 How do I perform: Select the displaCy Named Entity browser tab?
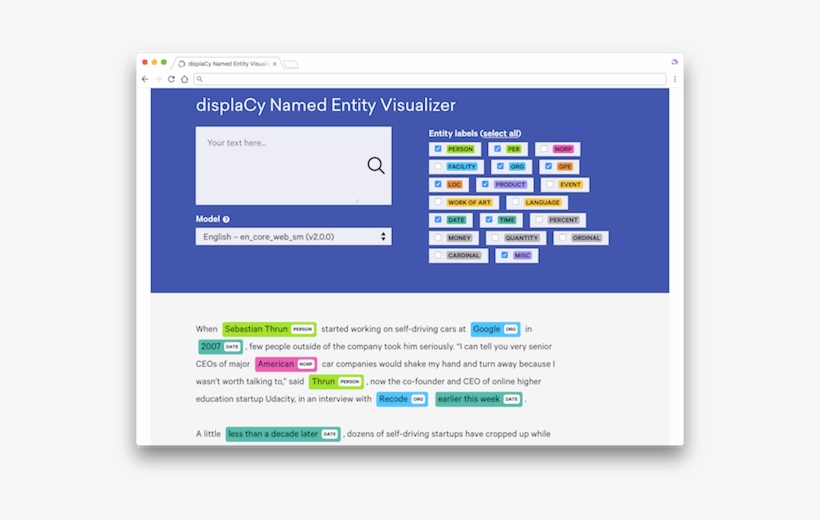(229, 64)
